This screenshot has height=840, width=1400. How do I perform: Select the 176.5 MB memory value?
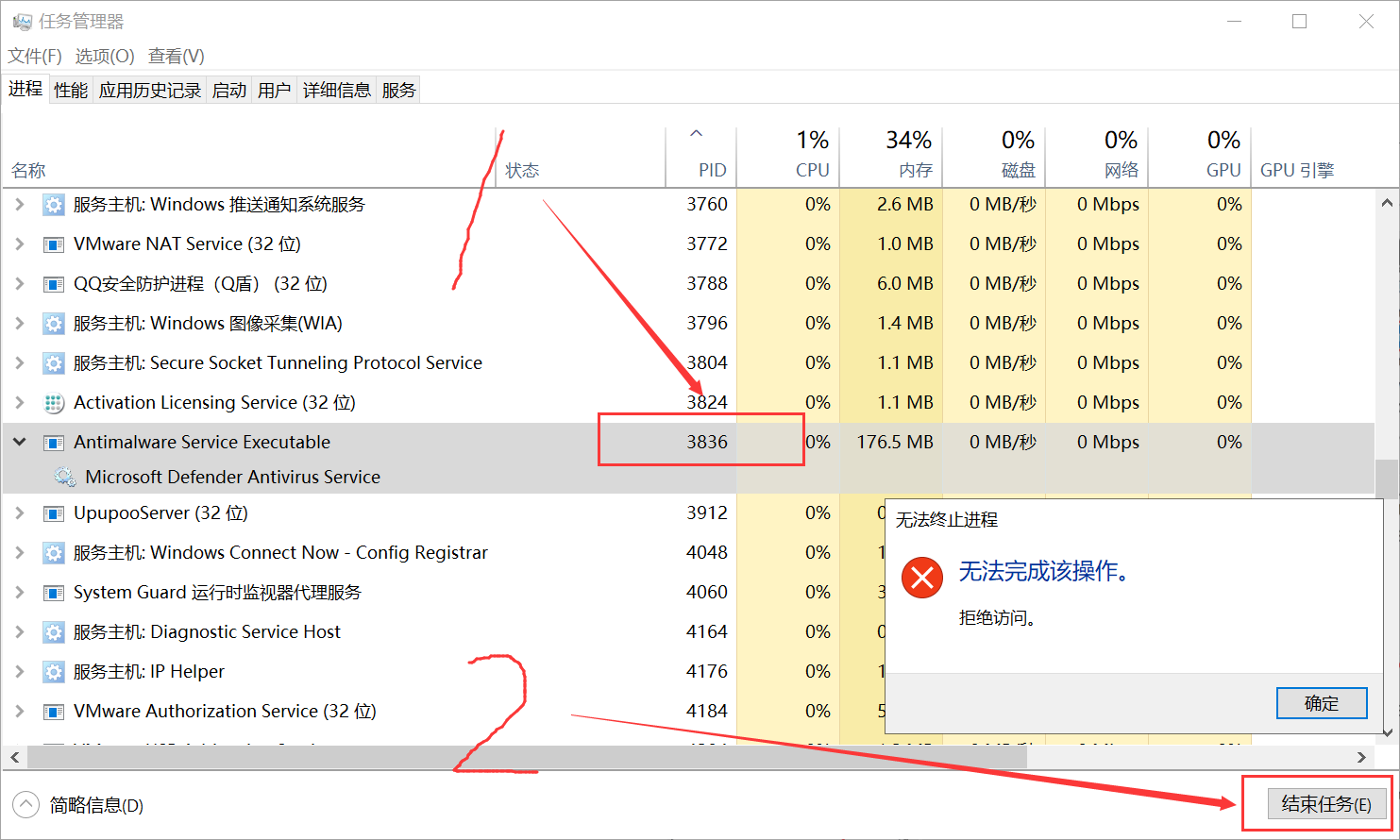tap(895, 443)
